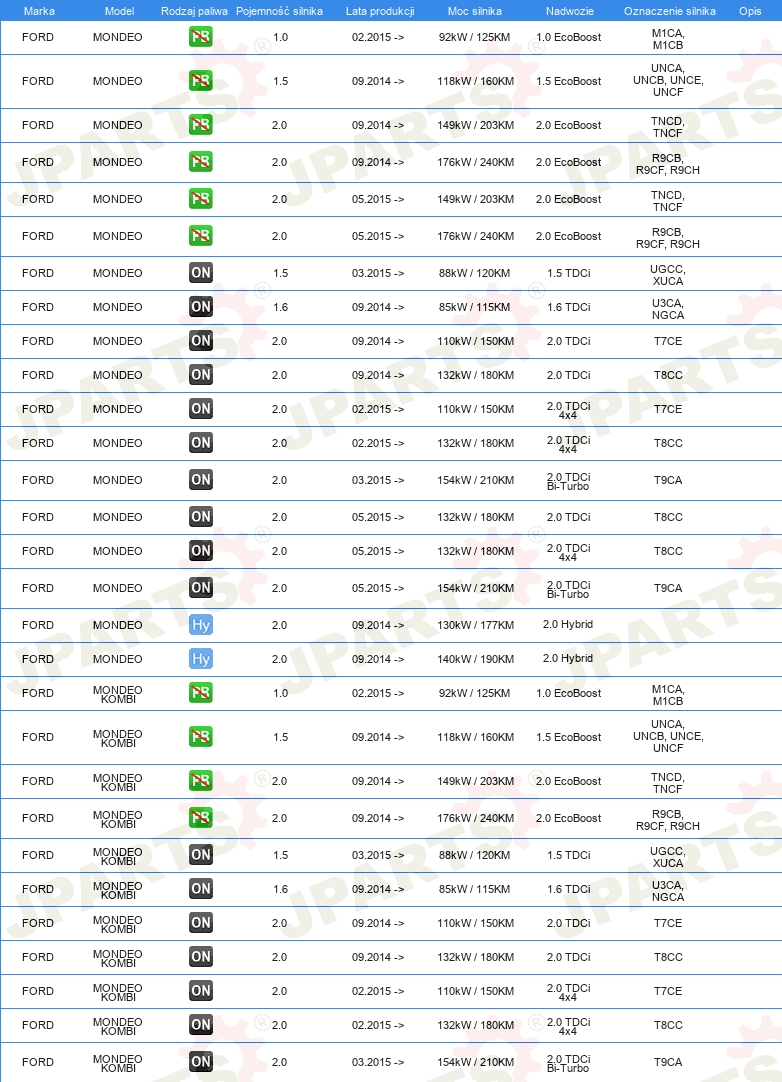
Task: Click petrol icon in Mondeo 05.2015 176kW row
Action: tap(201, 236)
